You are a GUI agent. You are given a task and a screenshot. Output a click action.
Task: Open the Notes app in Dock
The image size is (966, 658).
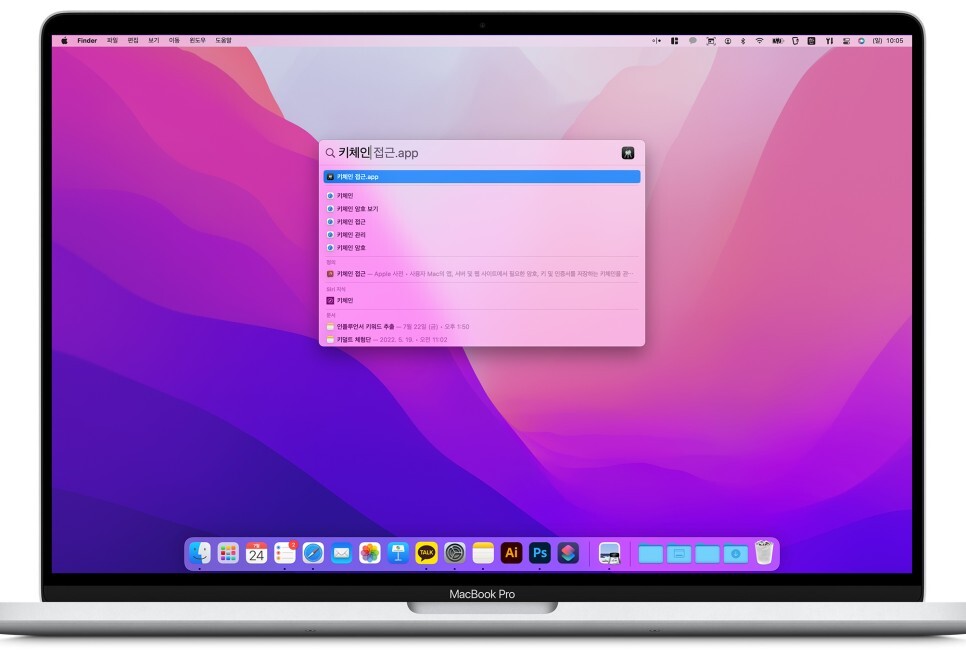[483, 553]
